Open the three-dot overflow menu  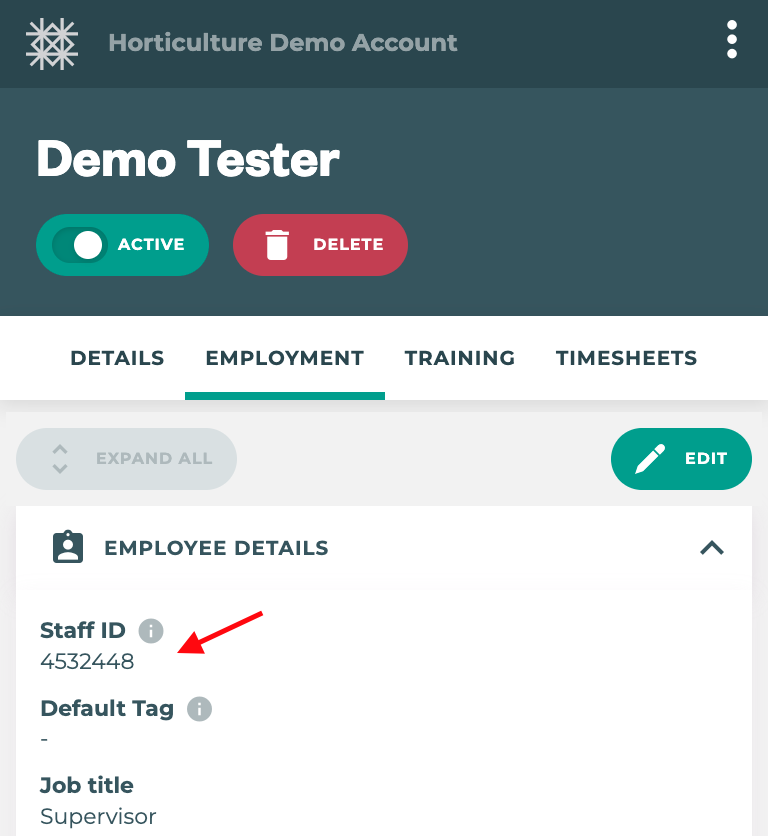click(732, 40)
